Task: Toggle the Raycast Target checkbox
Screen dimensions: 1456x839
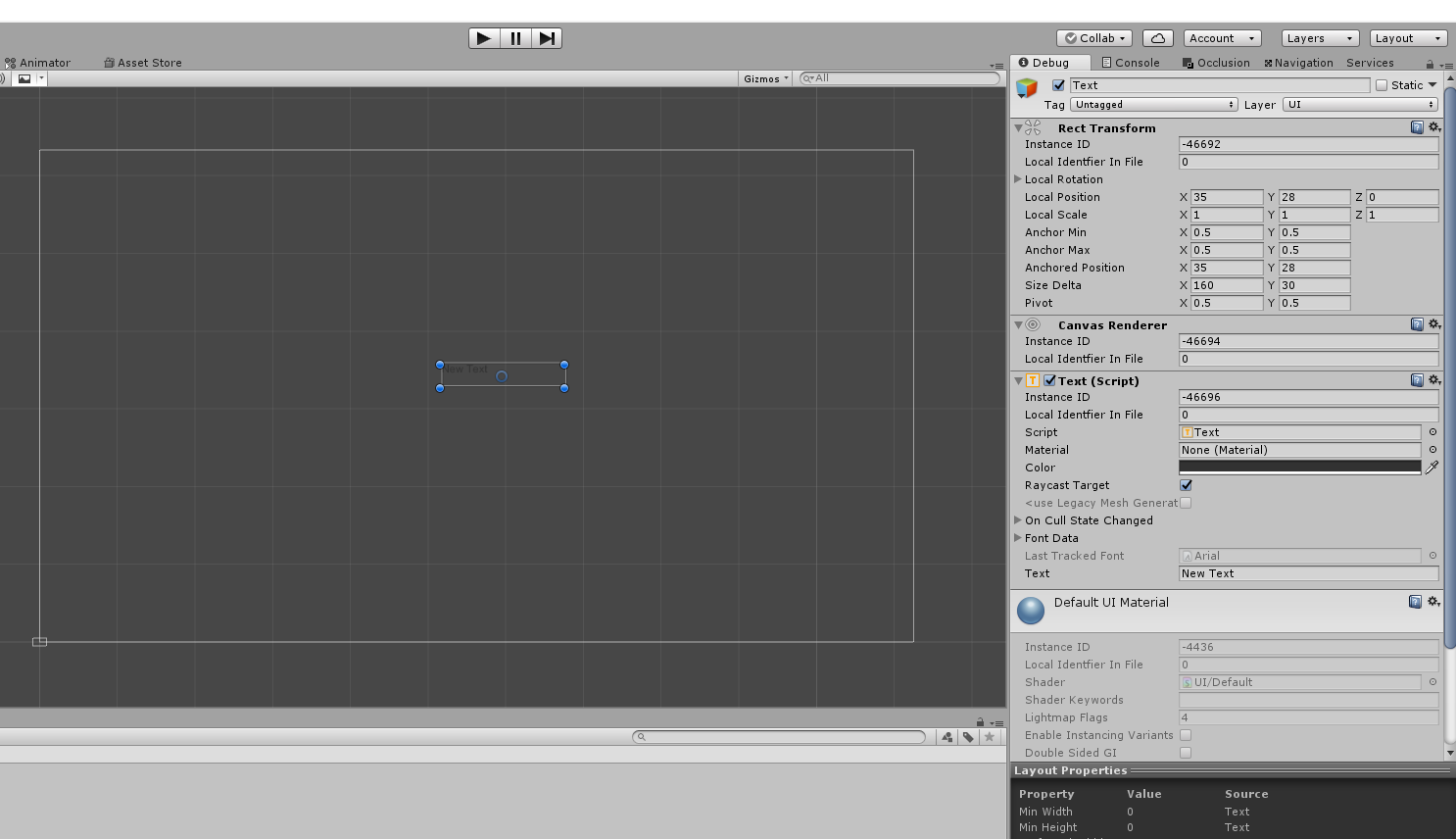Action: coord(1186,485)
